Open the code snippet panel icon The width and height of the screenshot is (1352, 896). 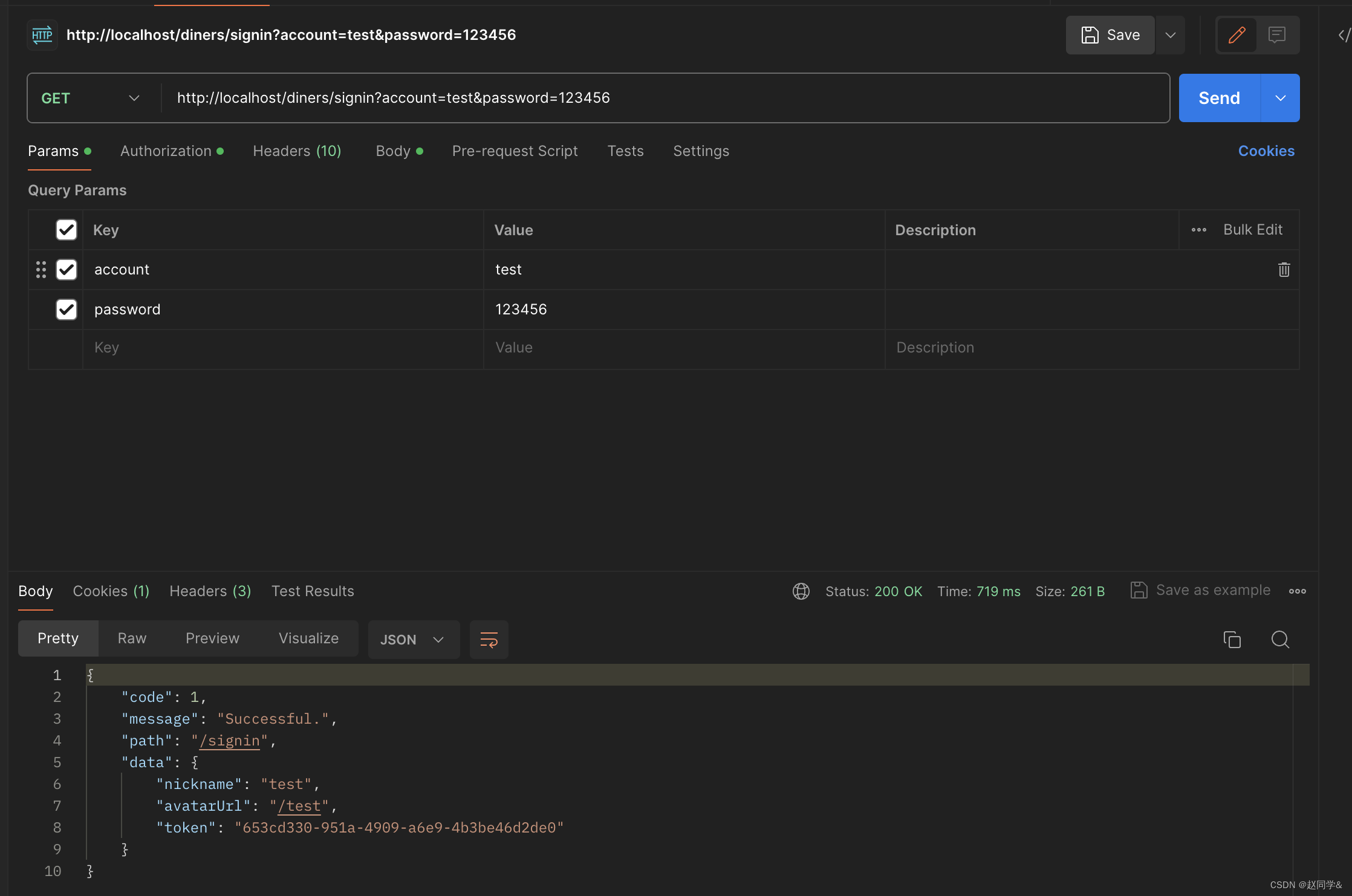pyautogui.click(x=1344, y=35)
